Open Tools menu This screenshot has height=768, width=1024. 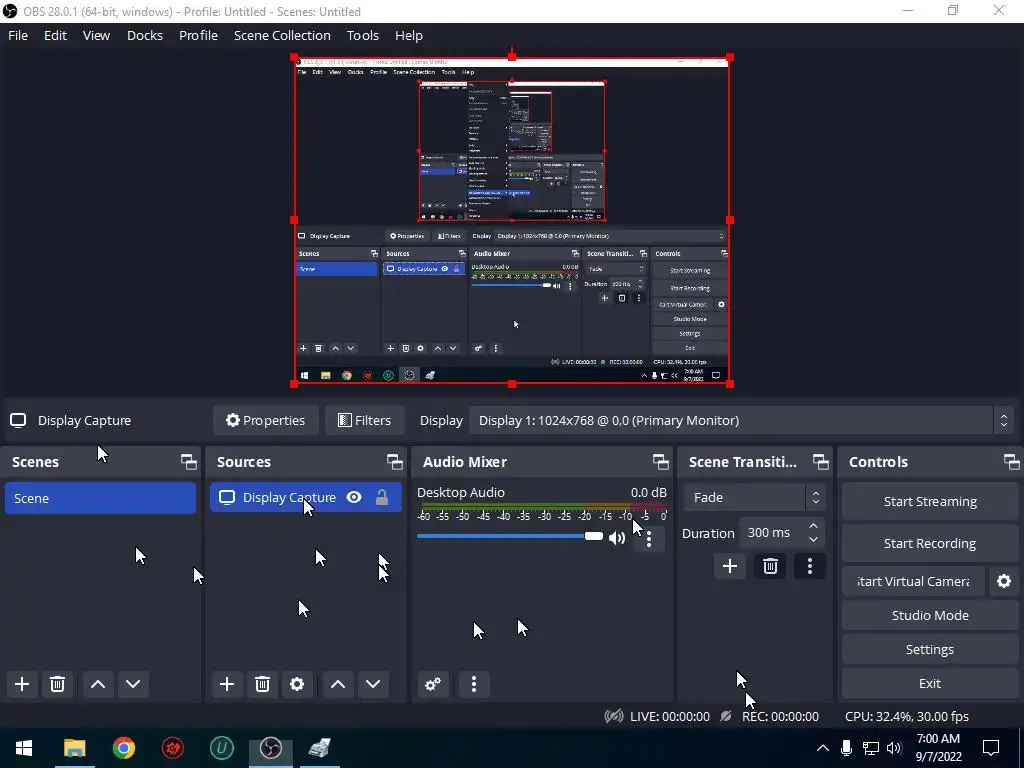(362, 35)
